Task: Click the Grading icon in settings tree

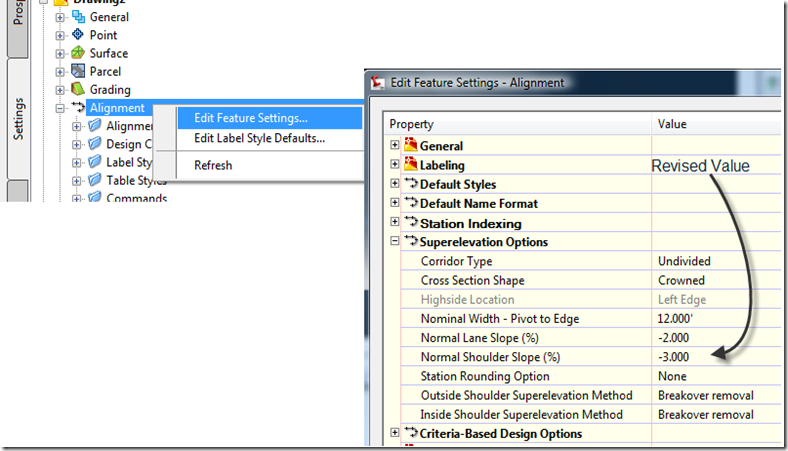Action: pyautogui.click(x=78, y=89)
